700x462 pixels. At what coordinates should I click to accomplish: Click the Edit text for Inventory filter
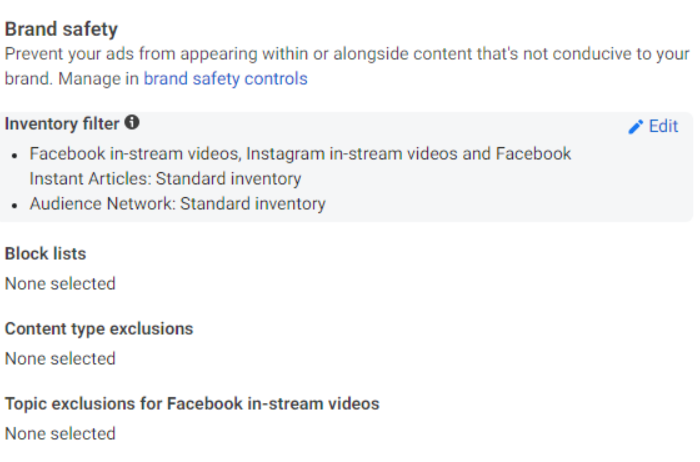tap(663, 127)
